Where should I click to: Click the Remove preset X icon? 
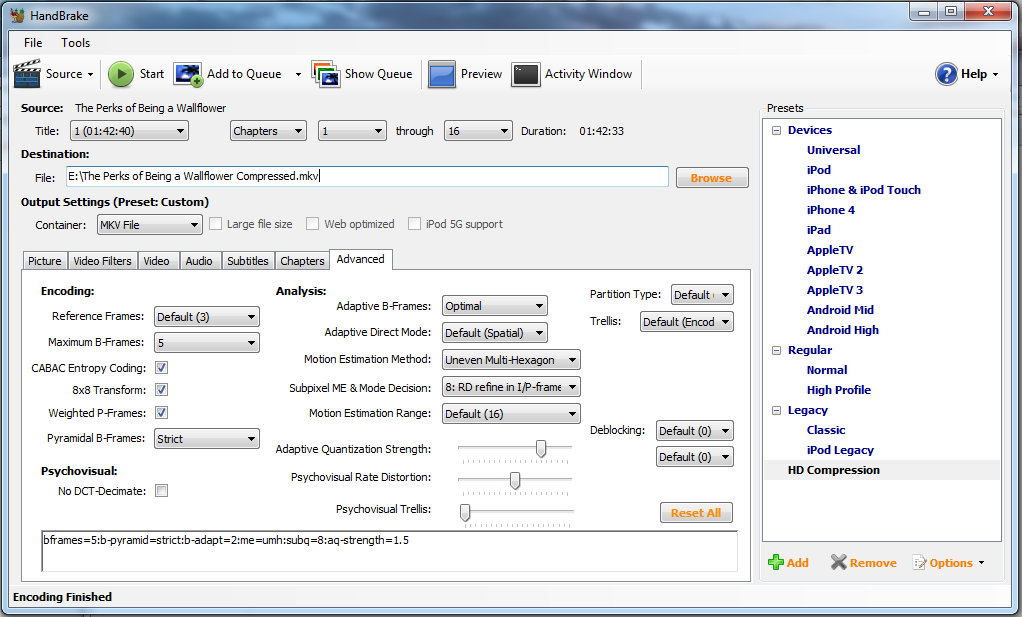[x=838, y=562]
